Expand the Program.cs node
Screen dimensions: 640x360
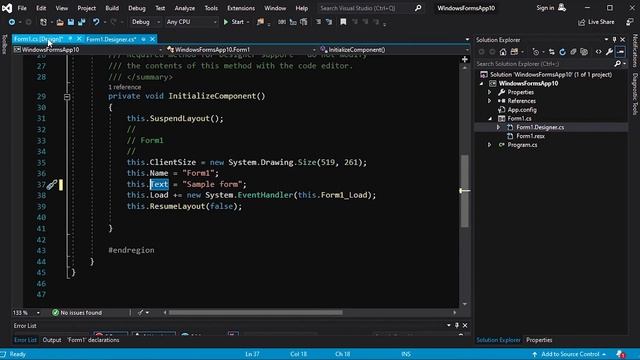coord(489,145)
